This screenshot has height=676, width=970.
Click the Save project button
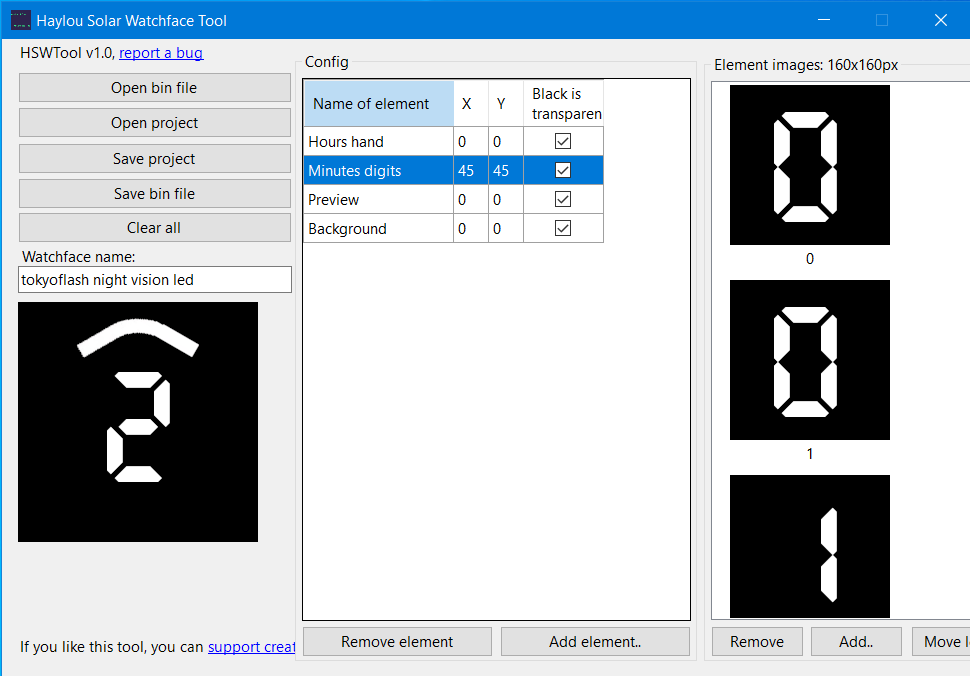155,159
